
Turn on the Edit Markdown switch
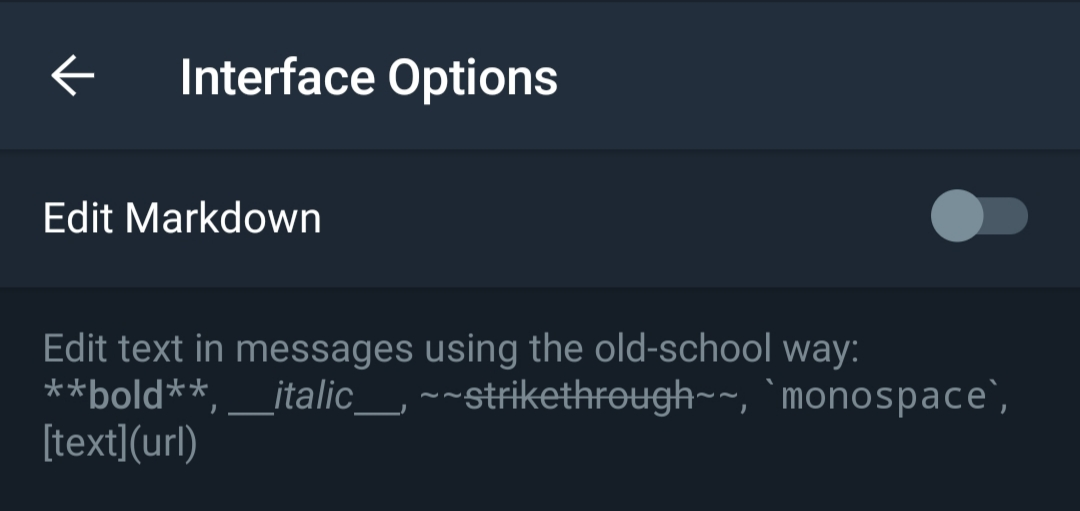978,216
